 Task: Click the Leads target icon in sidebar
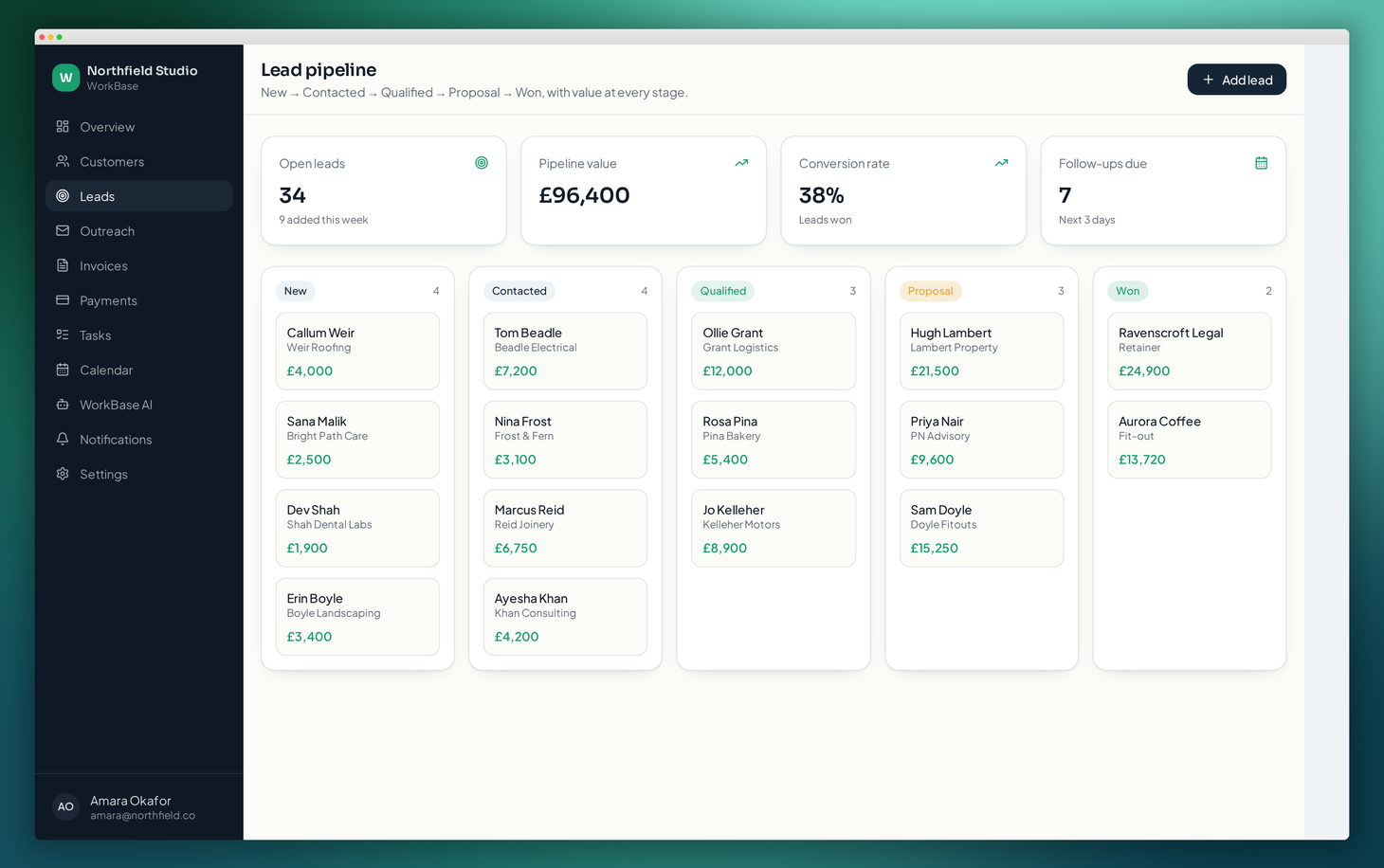click(x=63, y=196)
